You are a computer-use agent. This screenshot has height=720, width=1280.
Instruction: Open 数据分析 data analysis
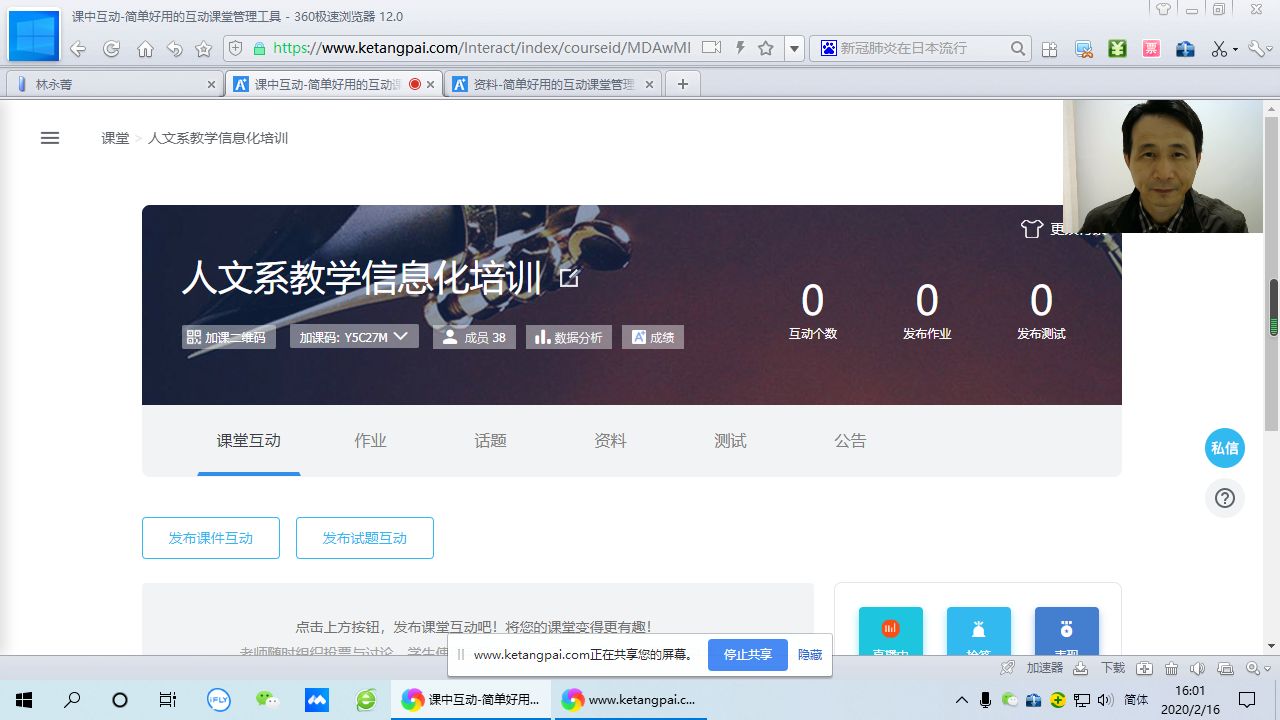coord(569,337)
